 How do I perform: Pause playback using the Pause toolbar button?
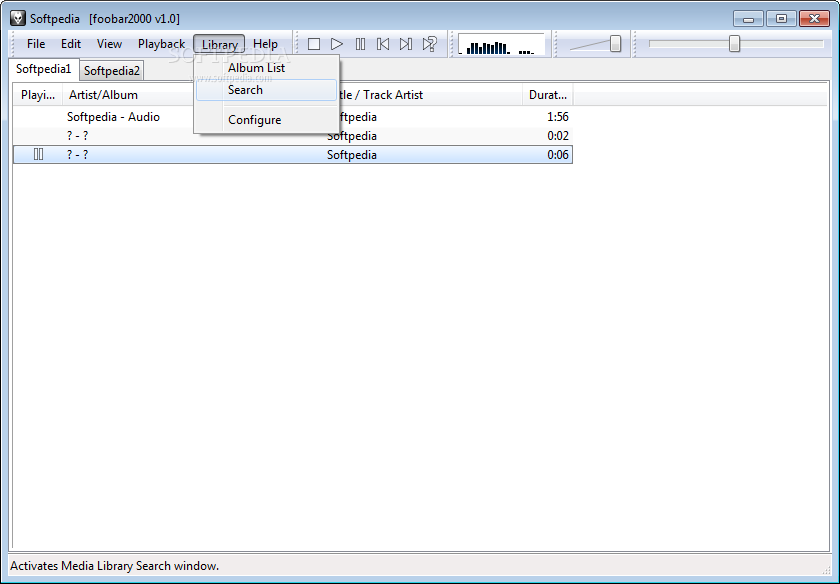point(361,44)
